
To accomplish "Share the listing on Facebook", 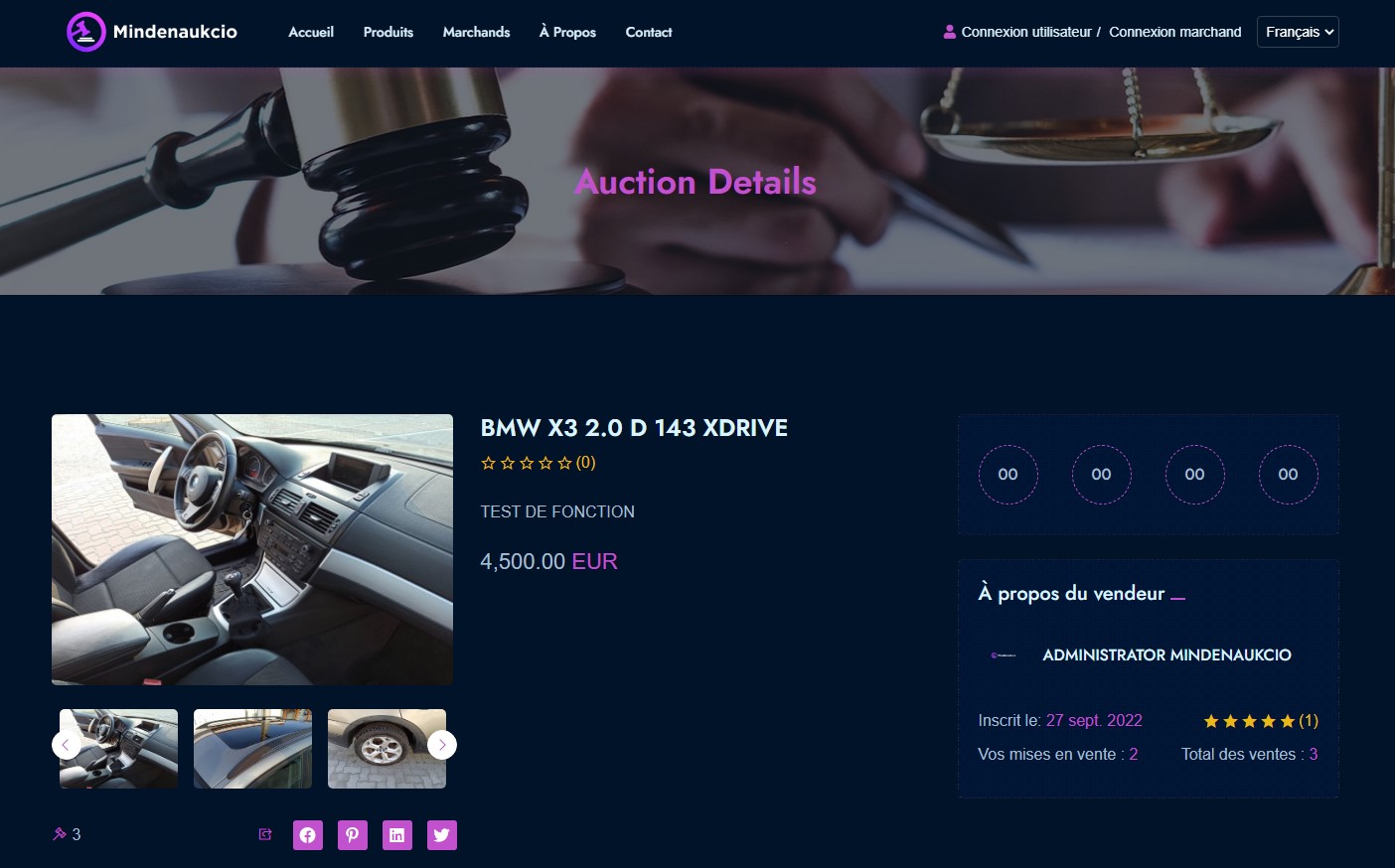I will tap(308, 835).
